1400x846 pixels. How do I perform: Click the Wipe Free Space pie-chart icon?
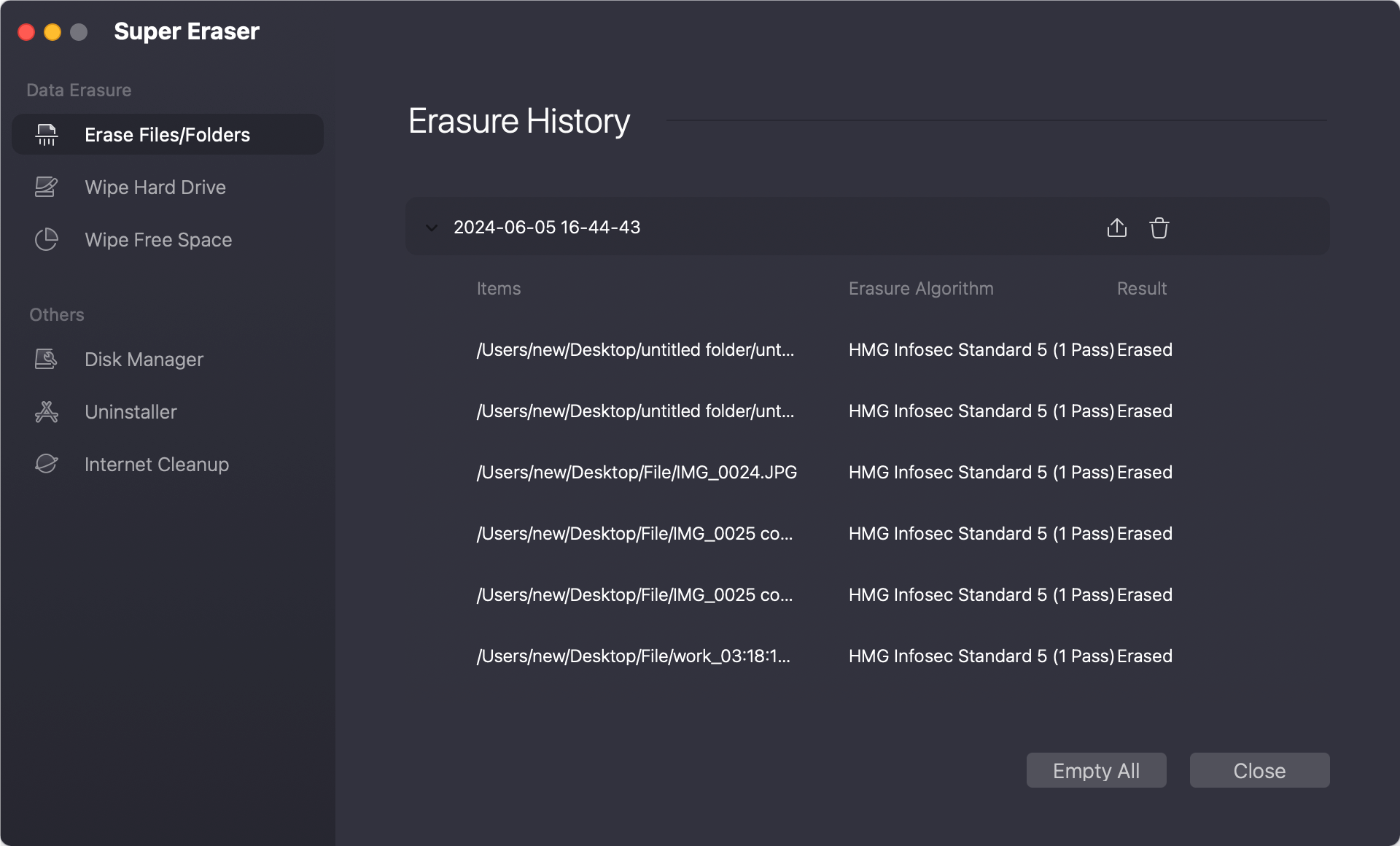(45, 239)
